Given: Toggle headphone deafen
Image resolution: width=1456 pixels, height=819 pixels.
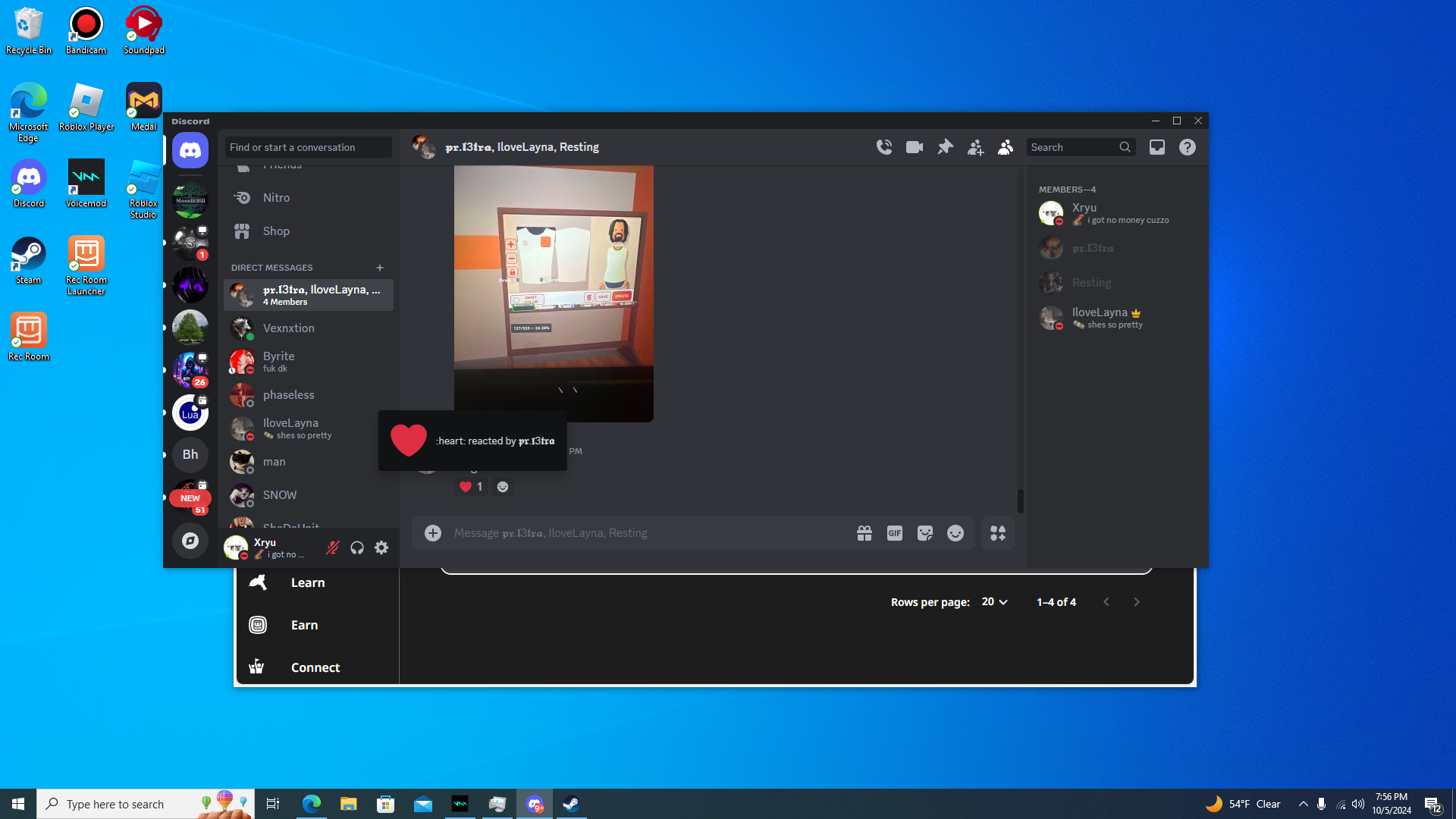Looking at the screenshot, I should [x=357, y=548].
